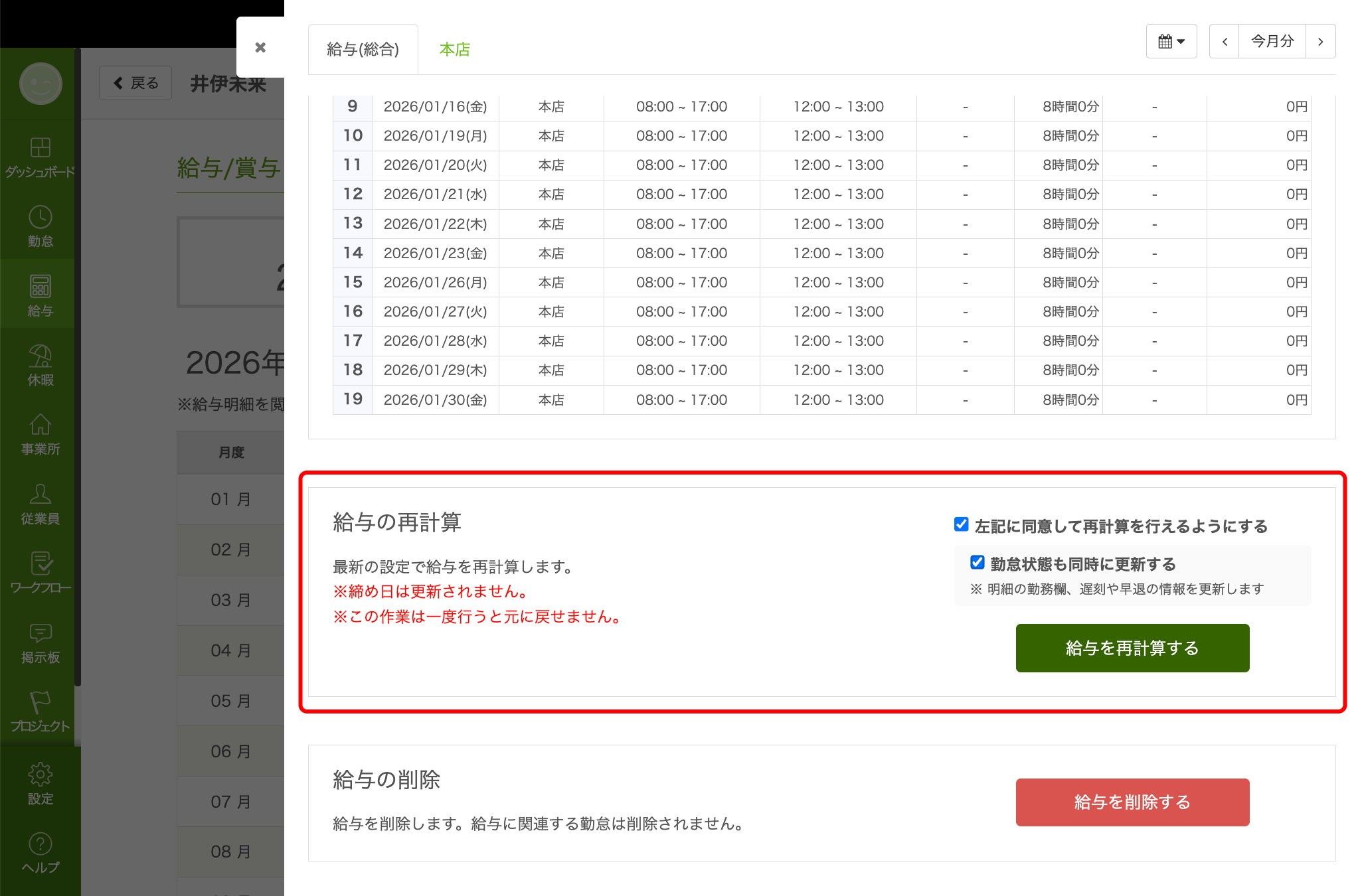Uncheck 左記に同意して再計算を行えるようにする checkbox
Image resolution: width=1360 pixels, height=896 pixels.
(x=961, y=524)
